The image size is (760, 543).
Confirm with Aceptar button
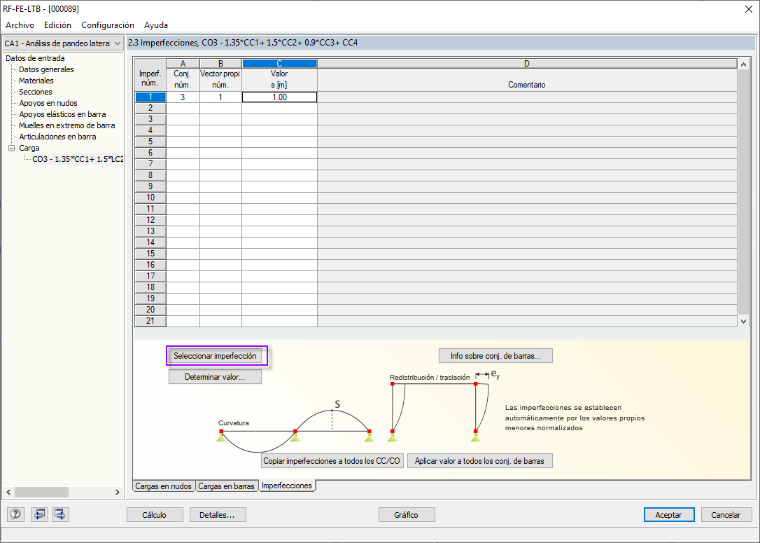tap(669, 515)
